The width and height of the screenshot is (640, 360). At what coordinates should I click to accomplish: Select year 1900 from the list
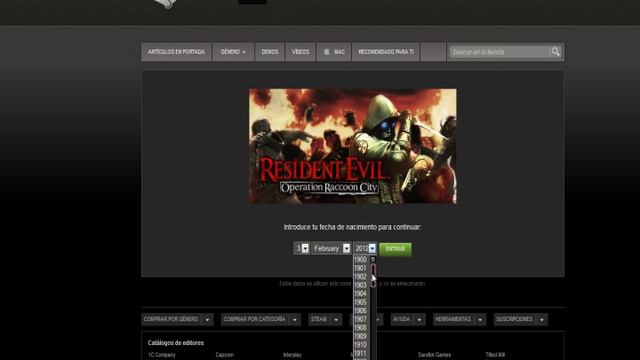pyautogui.click(x=361, y=260)
